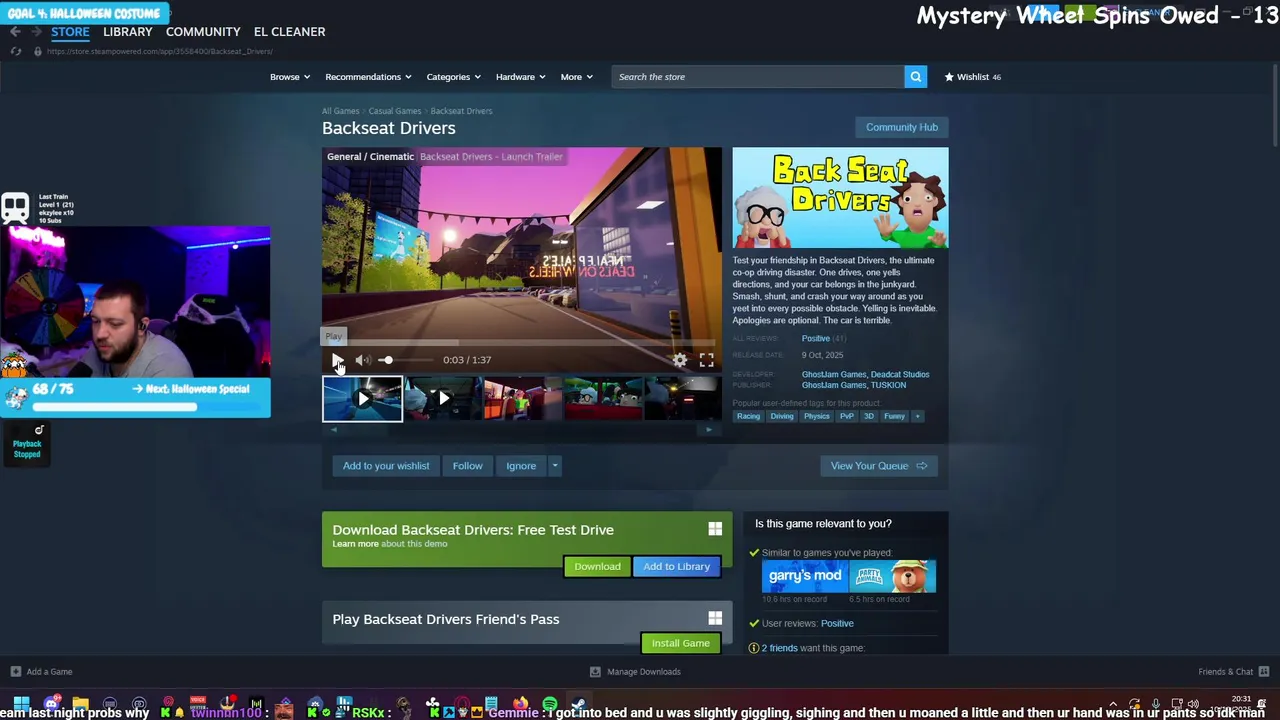This screenshot has height=720, width=1280.
Task: Open the fourth screenshot thumbnail with grandma
Action: pyautogui.click(x=603, y=398)
